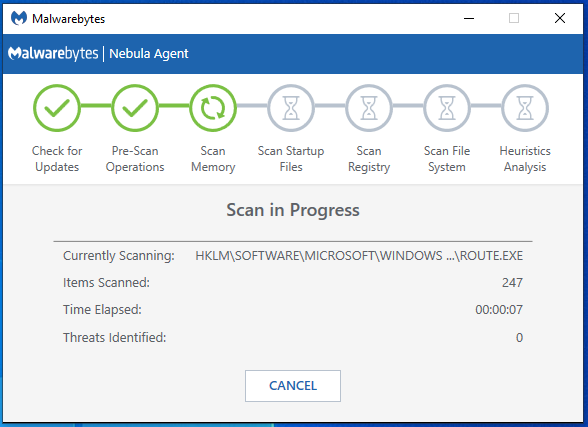Click the HKLM\SOFTWARE registry path being scanned
The height and width of the screenshot is (427, 588).
[359, 256]
